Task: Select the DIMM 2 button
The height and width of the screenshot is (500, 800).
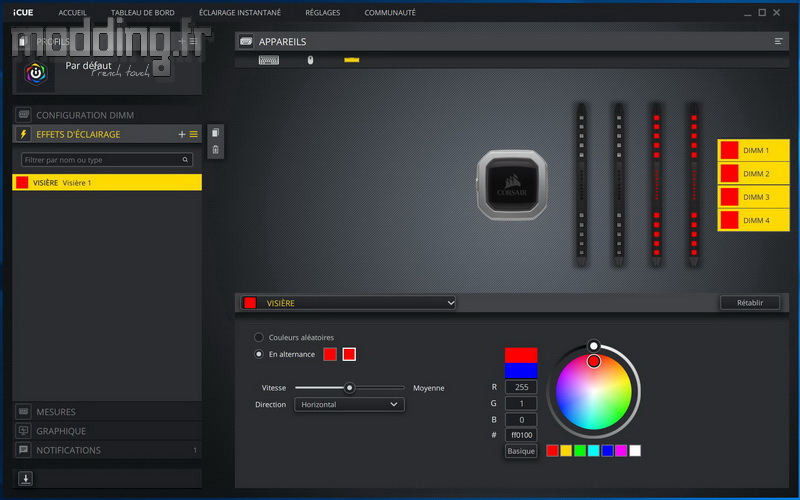Action: click(754, 173)
